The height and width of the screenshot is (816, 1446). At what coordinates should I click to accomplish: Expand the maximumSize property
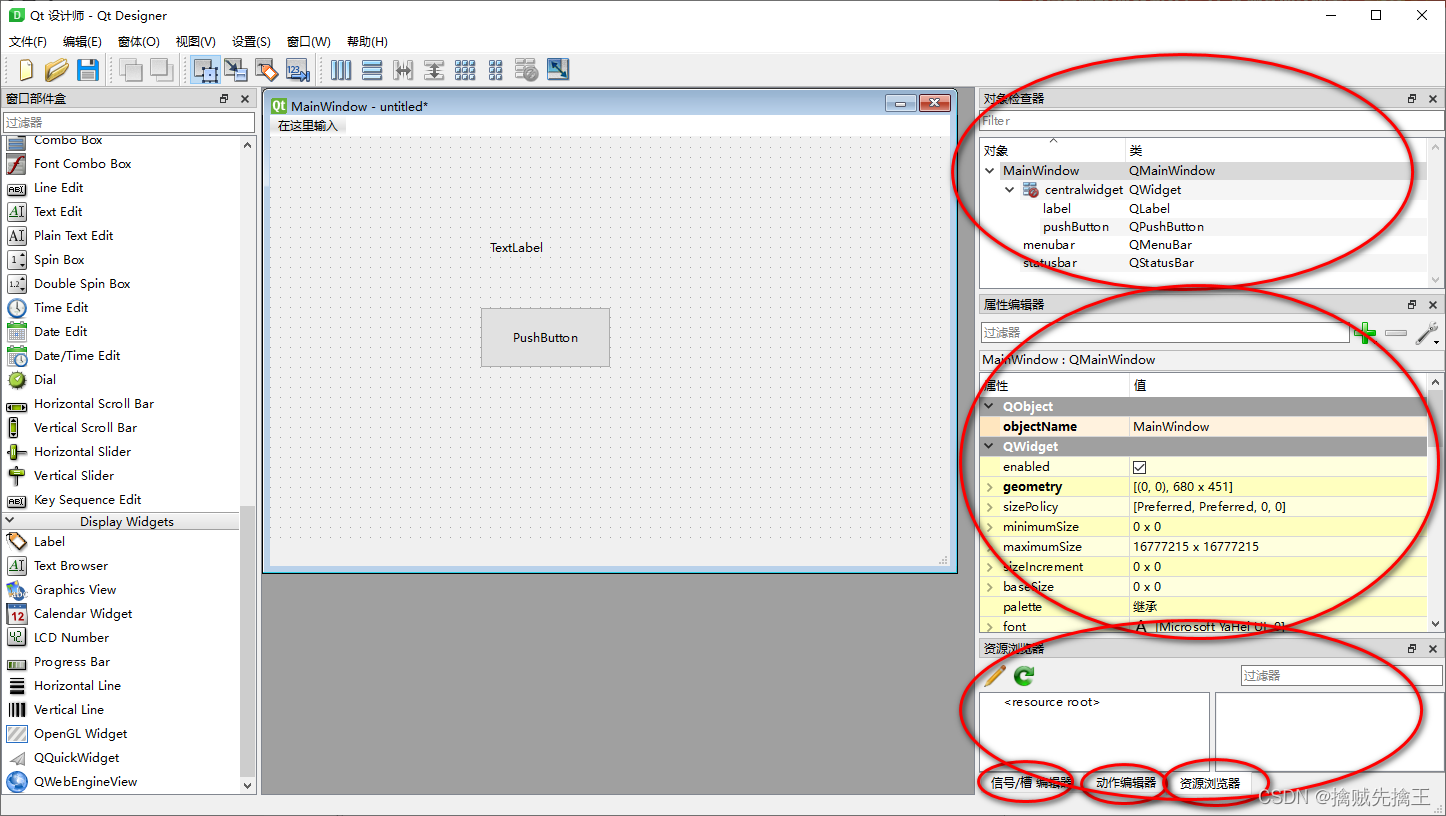(990, 547)
